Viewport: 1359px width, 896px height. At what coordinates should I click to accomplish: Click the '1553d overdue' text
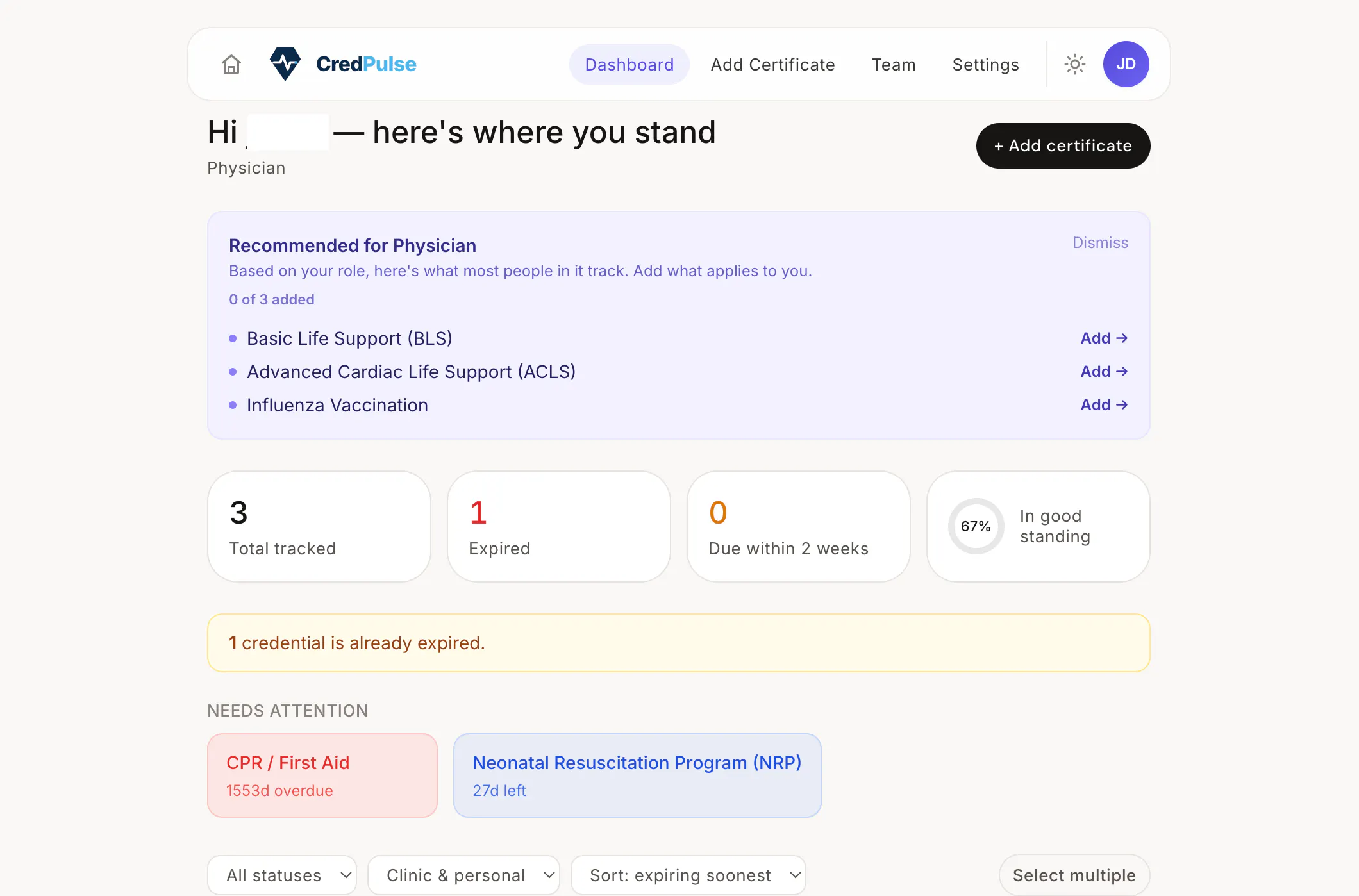point(279,791)
